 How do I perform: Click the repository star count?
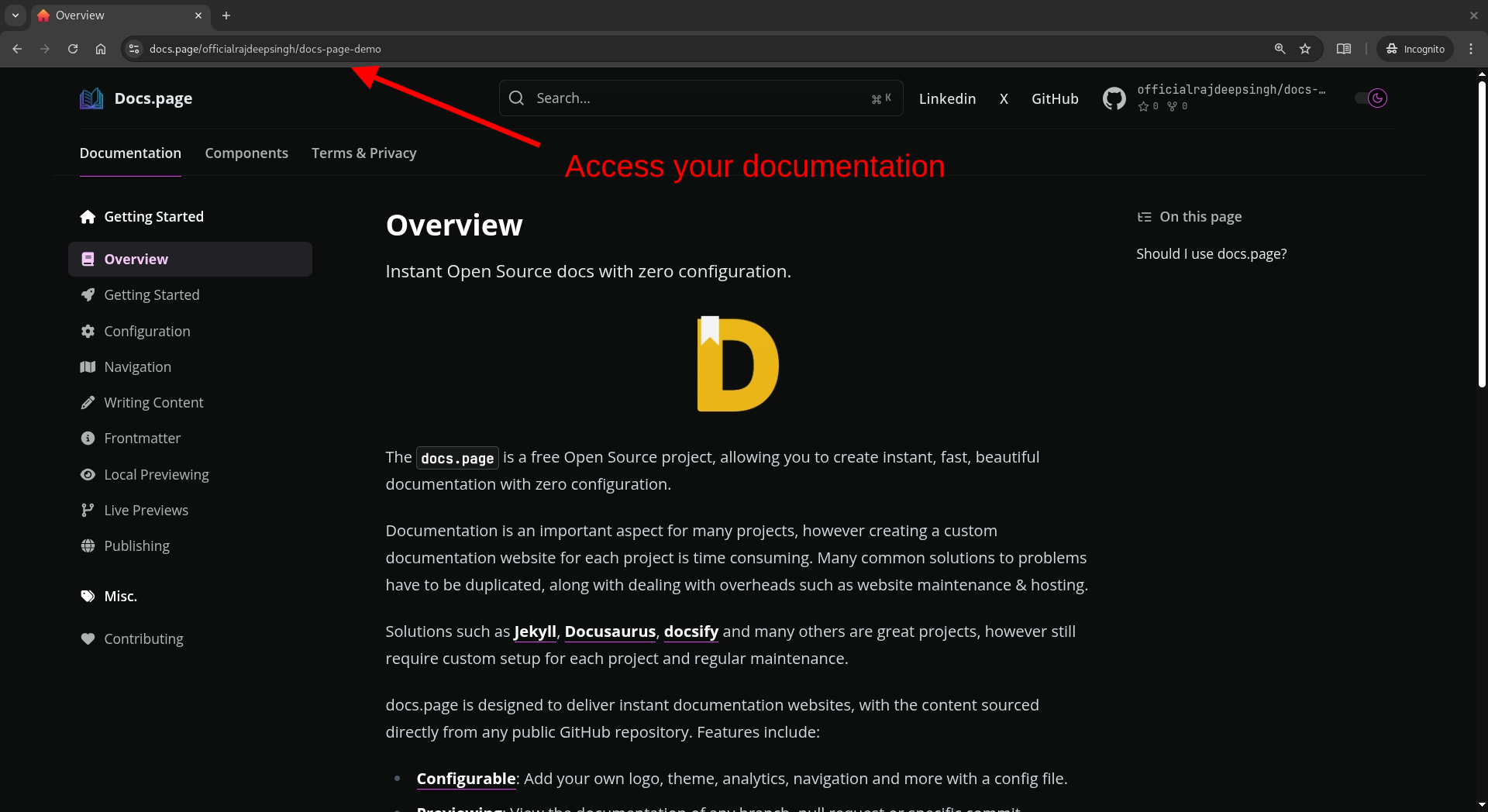click(1149, 106)
